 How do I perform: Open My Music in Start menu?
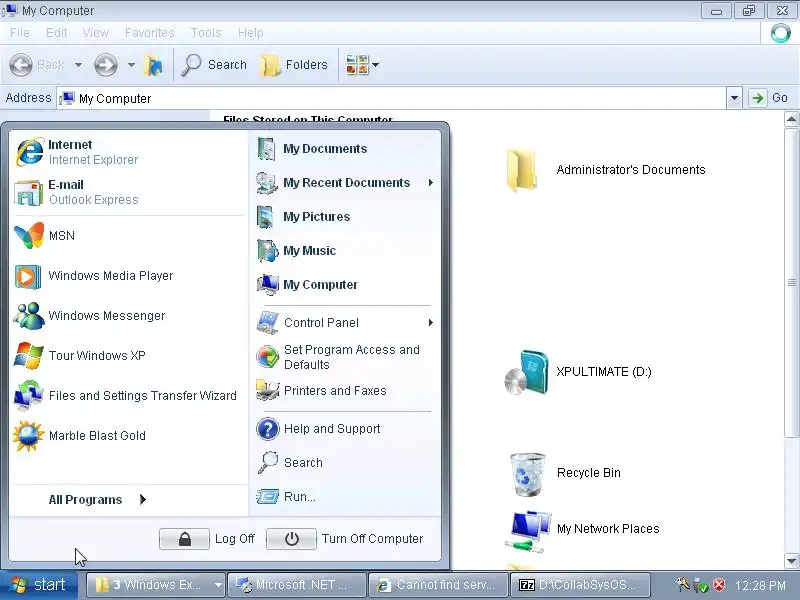[346, 251]
